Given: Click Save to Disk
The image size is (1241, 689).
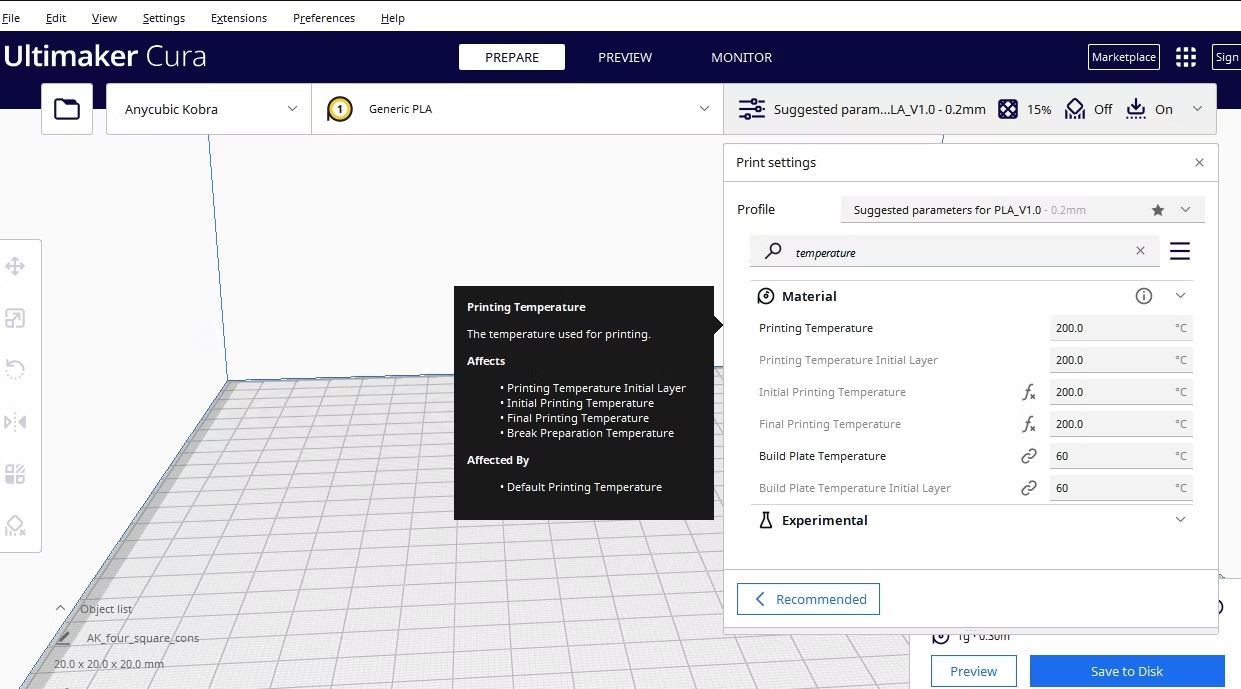Looking at the screenshot, I should tap(1127, 671).
